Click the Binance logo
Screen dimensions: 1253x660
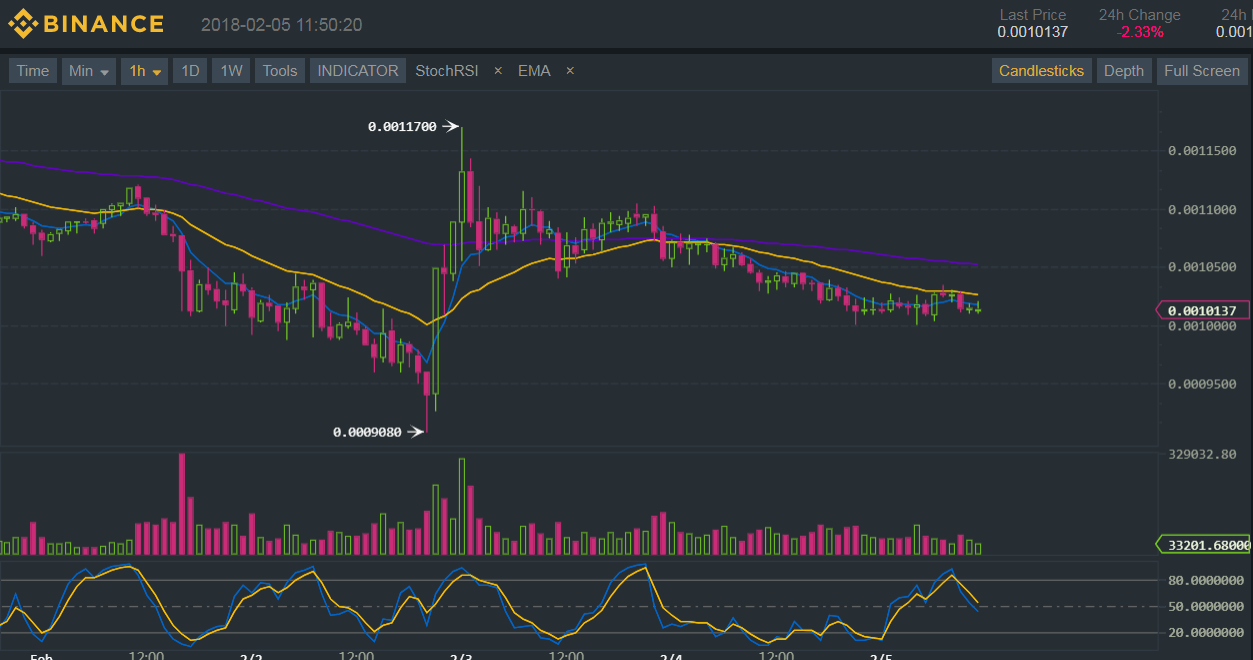85,24
